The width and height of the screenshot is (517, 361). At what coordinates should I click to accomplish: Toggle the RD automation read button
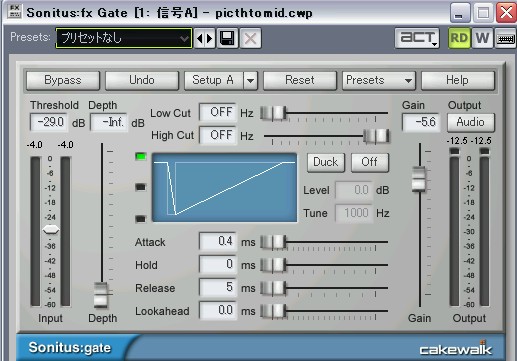tap(459, 38)
